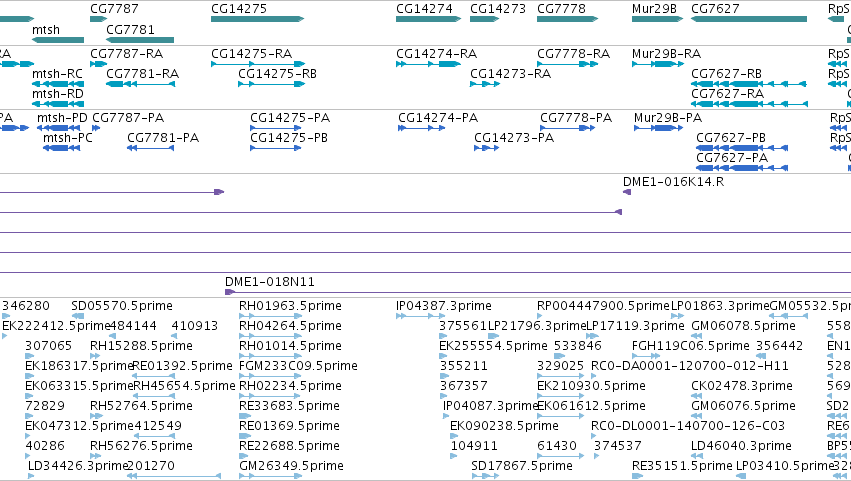
Task: Click the CG7627-PA protein label
Action: [732, 158]
